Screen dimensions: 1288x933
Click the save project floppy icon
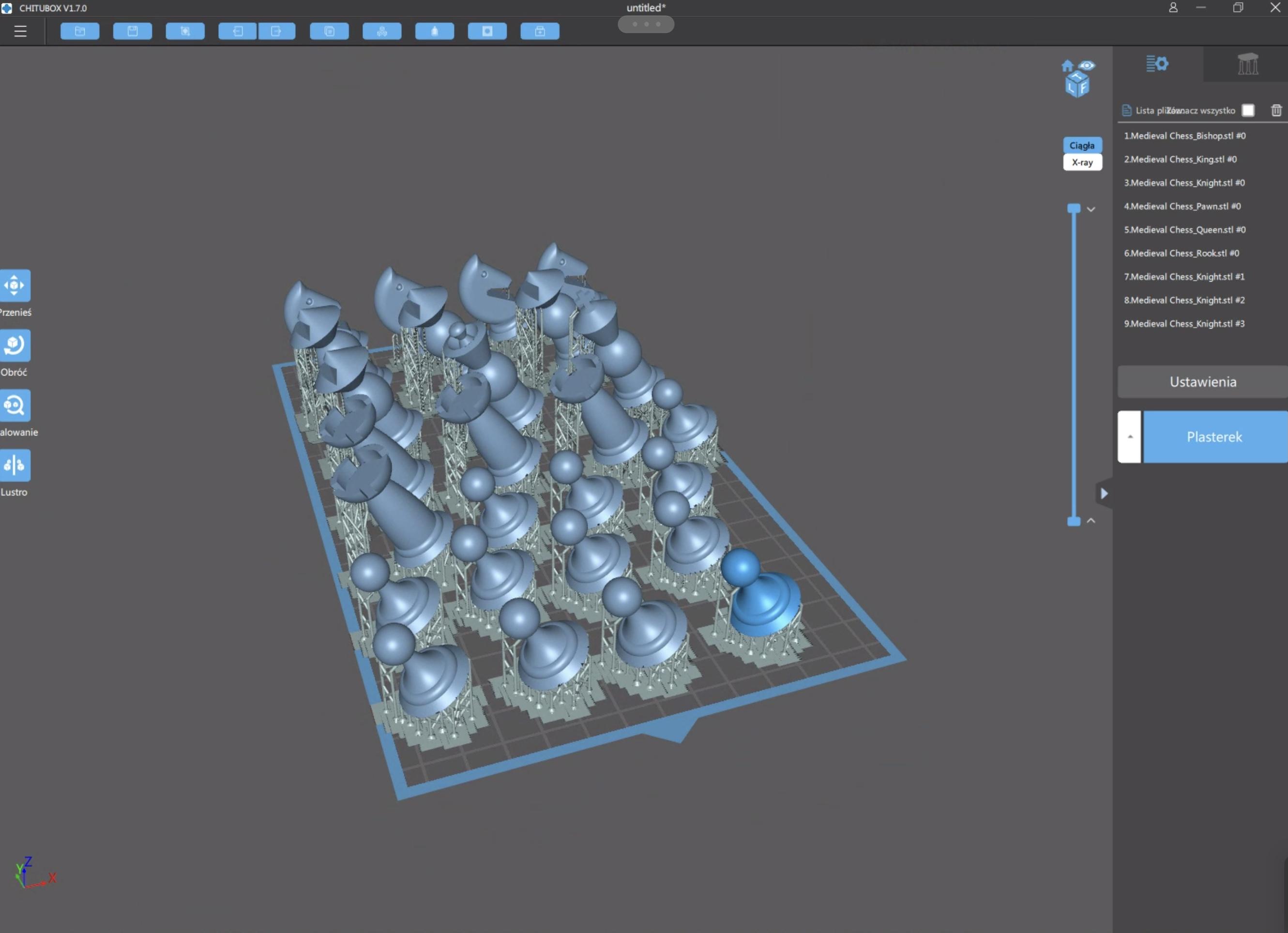pos(132,31)
